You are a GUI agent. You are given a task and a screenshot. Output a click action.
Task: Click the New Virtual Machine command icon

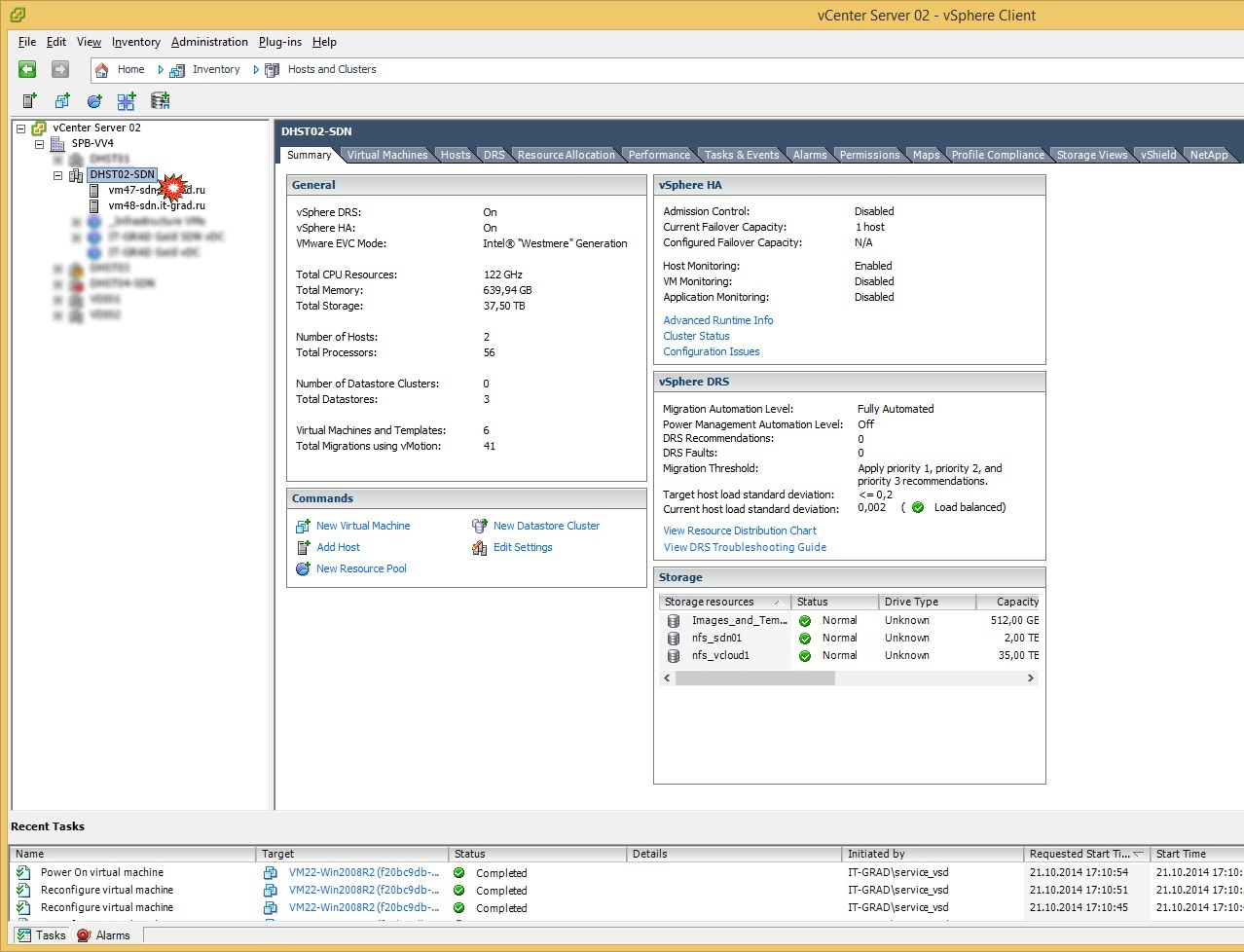pyautogui.click(x=303, y=526)
